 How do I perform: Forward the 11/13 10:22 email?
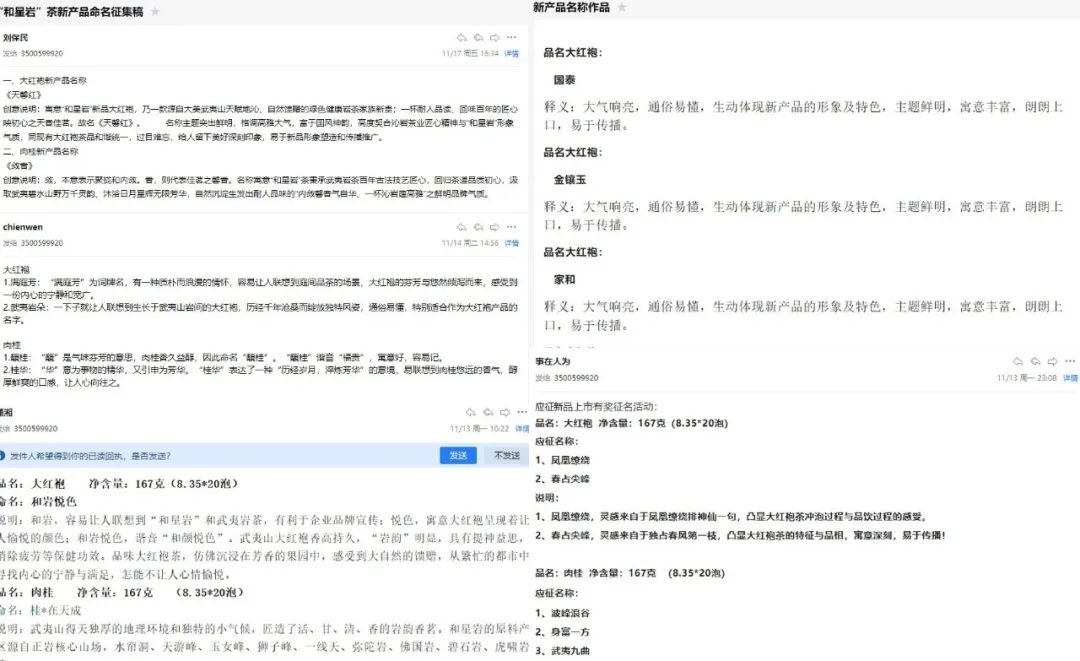click(505, 412)
